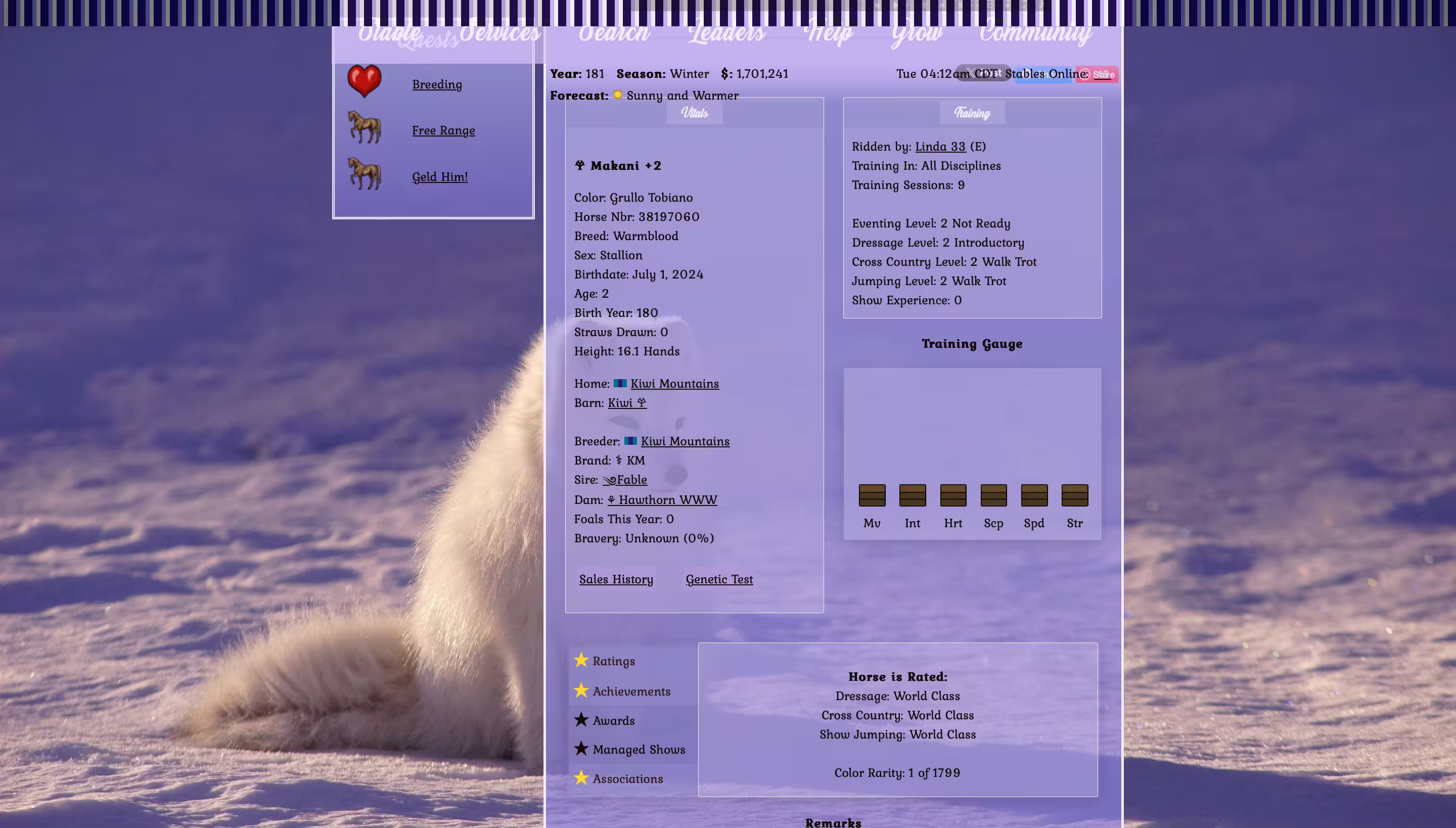Click the Str training gauge bar

pyautogui.click(x=1075, y=495)
